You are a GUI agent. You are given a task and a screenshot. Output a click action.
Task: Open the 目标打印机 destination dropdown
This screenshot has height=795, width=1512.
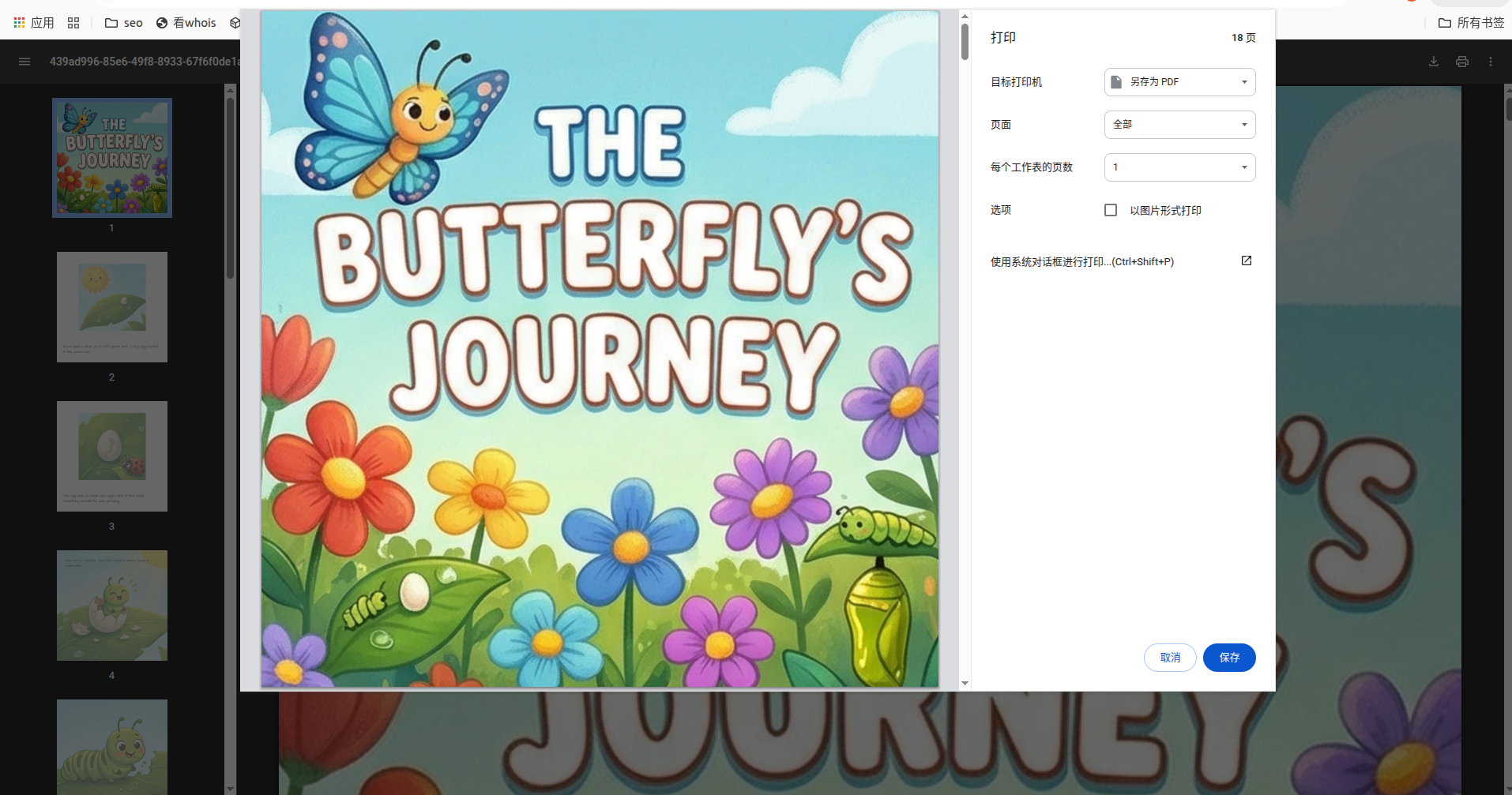(x=1179, y=82)
